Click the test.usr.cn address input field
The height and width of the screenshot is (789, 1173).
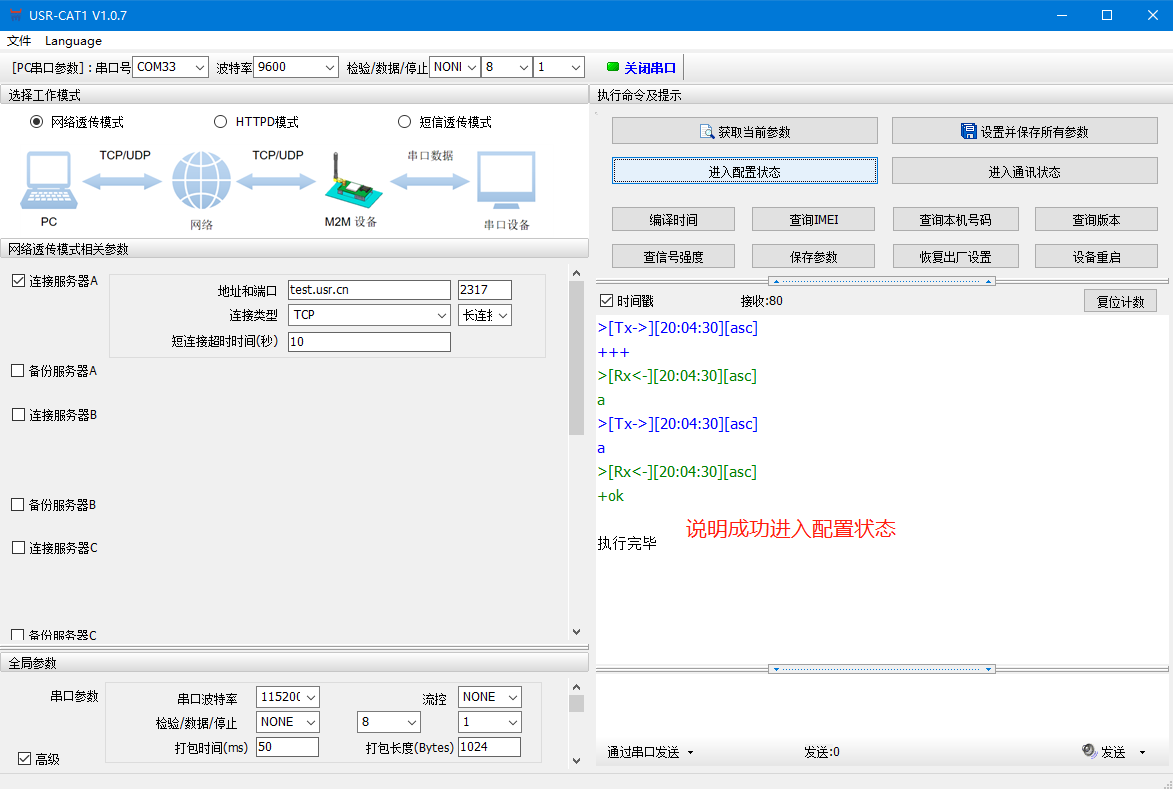pos(369,290)
